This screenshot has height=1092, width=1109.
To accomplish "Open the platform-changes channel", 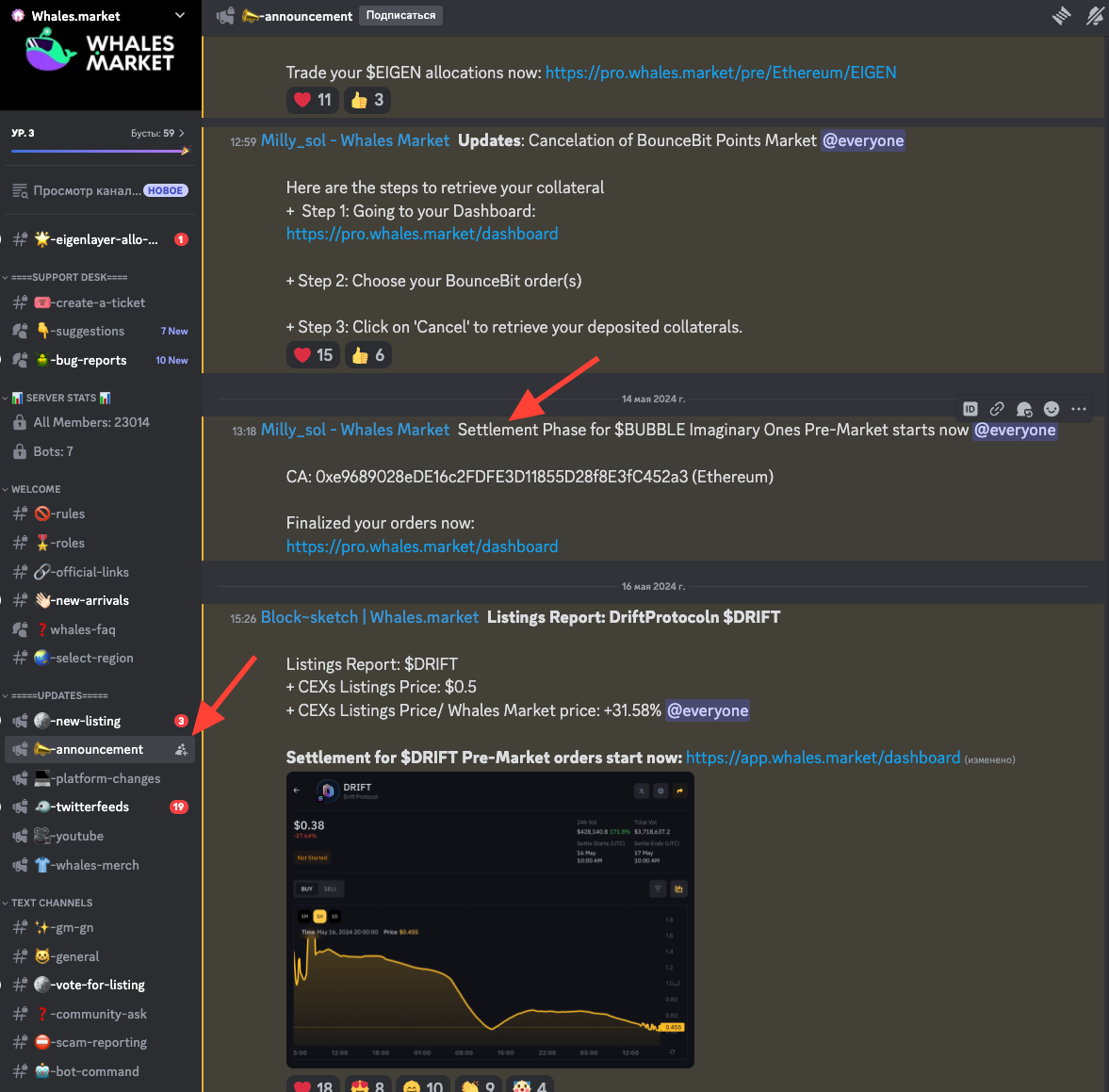I will pos(100,778).
